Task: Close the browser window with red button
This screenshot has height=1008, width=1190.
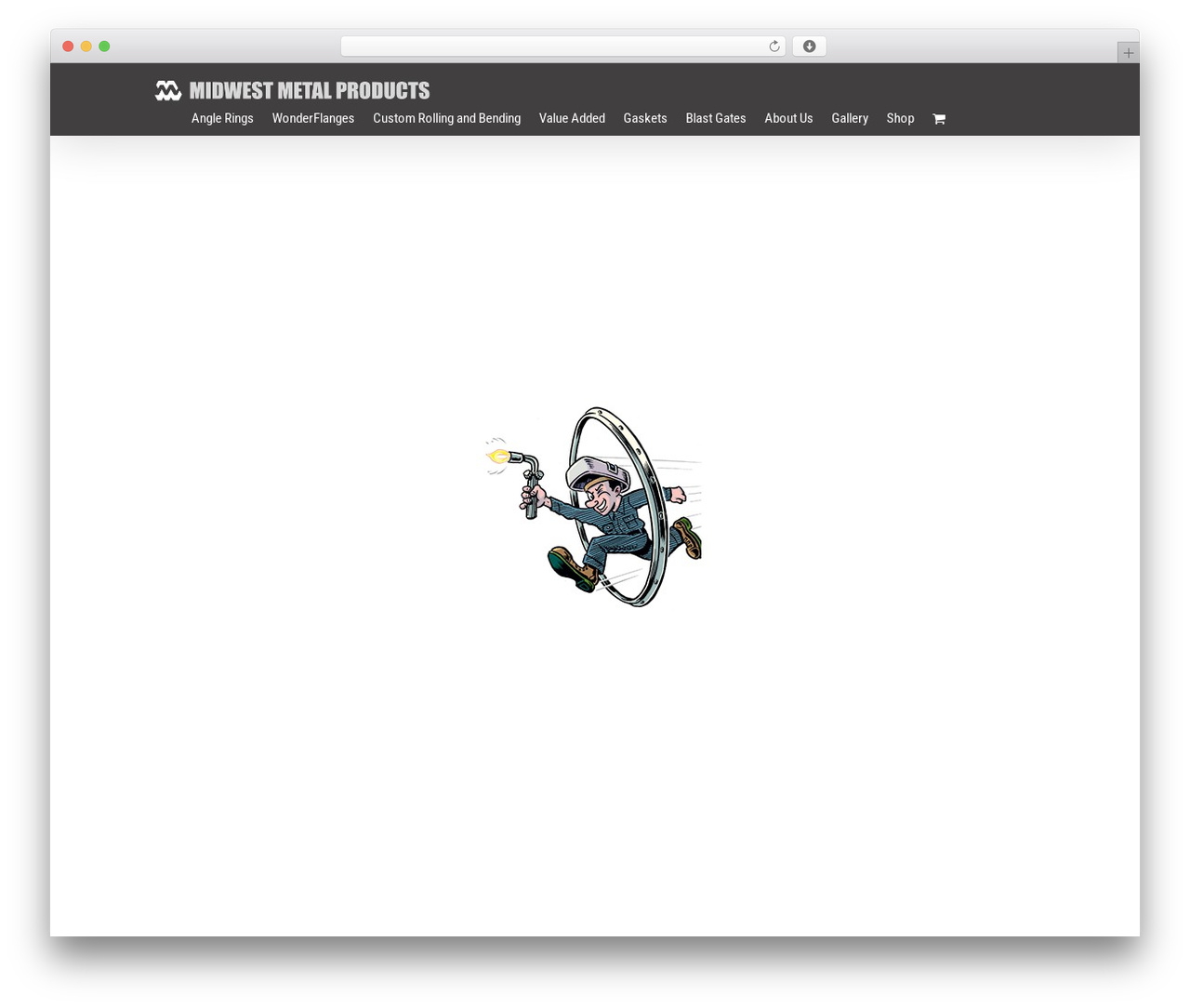Action: 68,46
